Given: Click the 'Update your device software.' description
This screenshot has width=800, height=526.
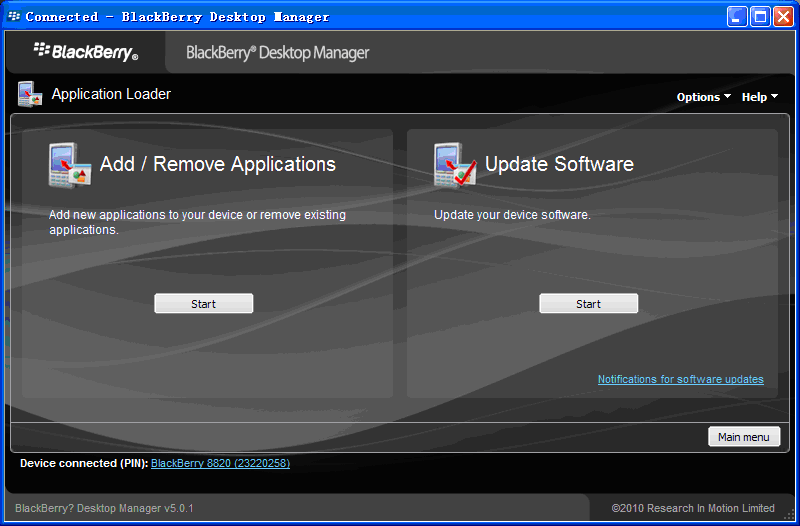Looking at the screenshot, I should (512, 215).
